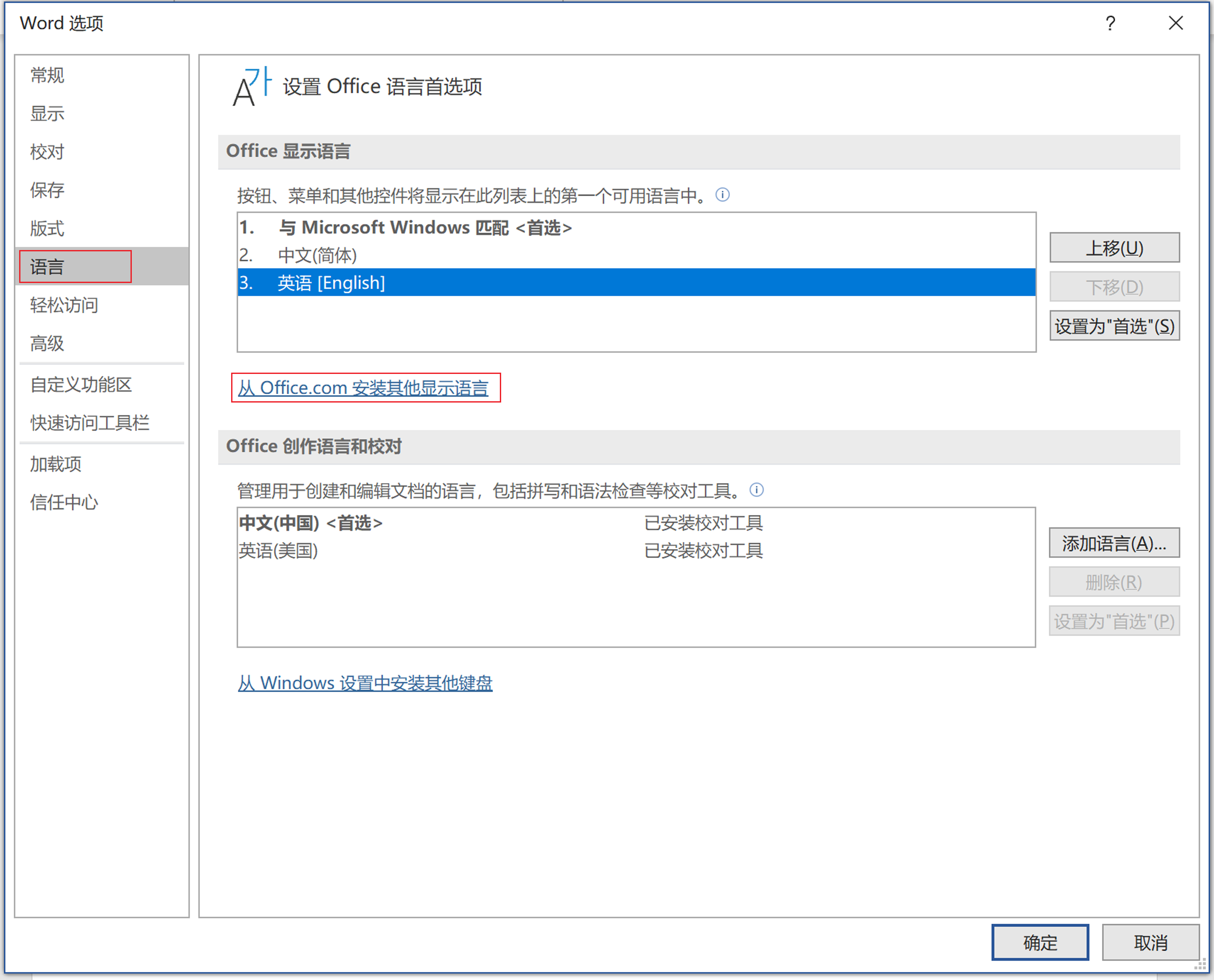
Task: Open link to install keyboards from Windows settings
Action: coord(365,683)
